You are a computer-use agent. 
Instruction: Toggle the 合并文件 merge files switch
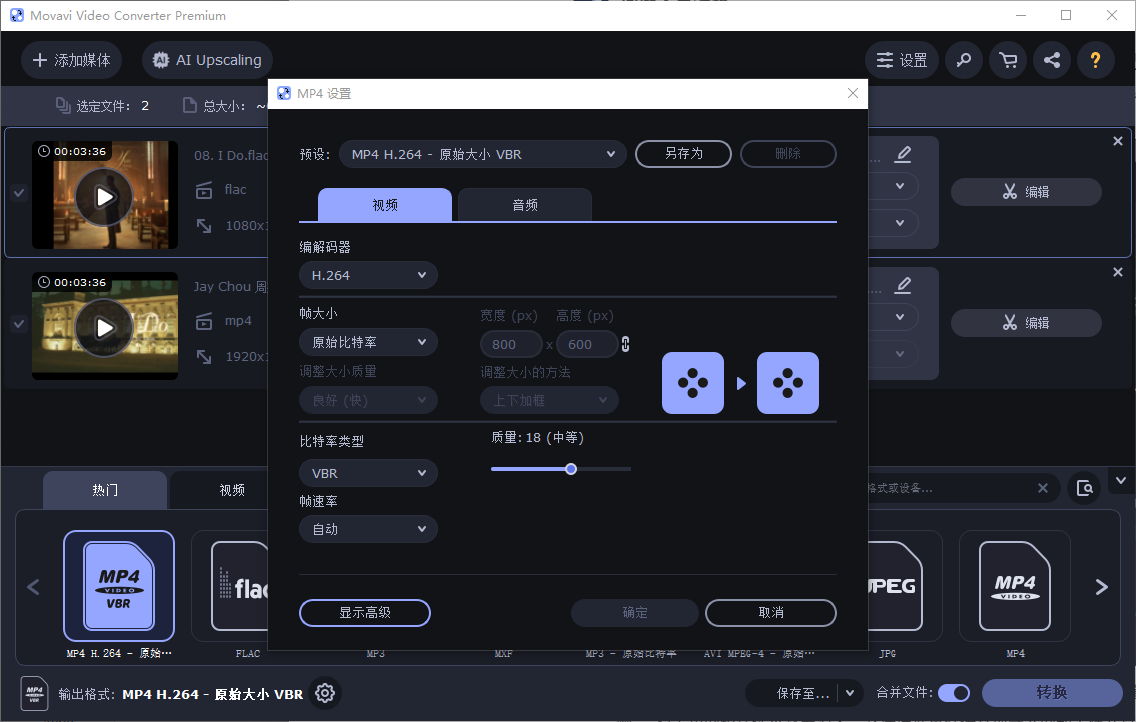click(954, 692)
